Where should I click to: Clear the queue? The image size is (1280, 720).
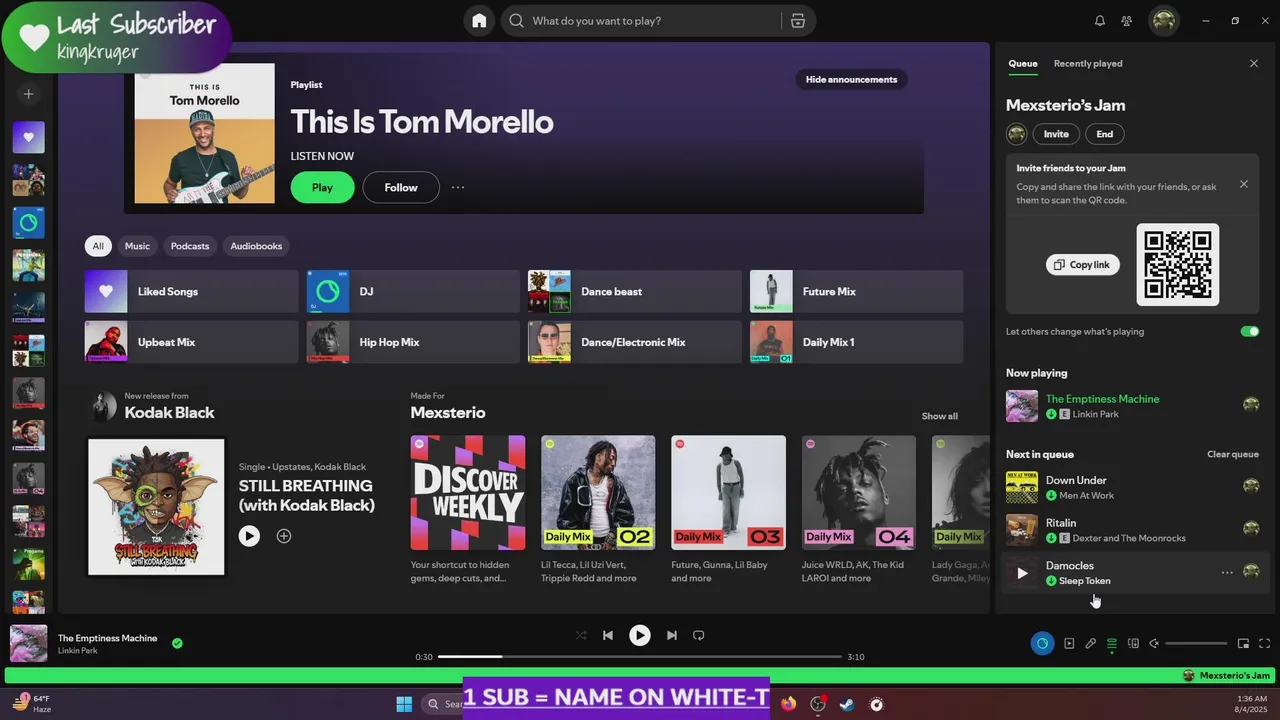pos(1232,454)
